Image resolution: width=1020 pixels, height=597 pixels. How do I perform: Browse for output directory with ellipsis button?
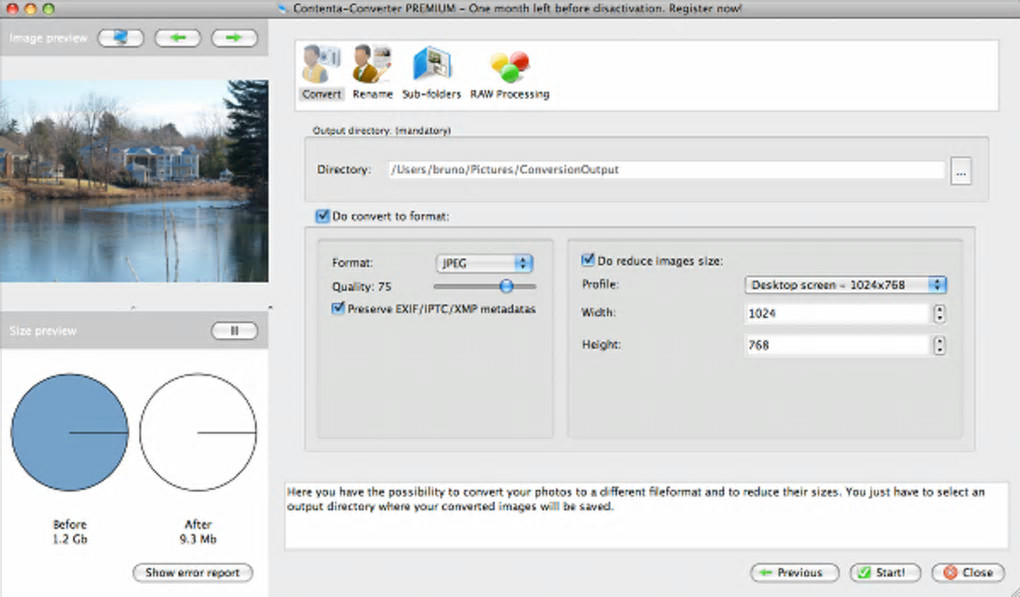coord(961,171)
